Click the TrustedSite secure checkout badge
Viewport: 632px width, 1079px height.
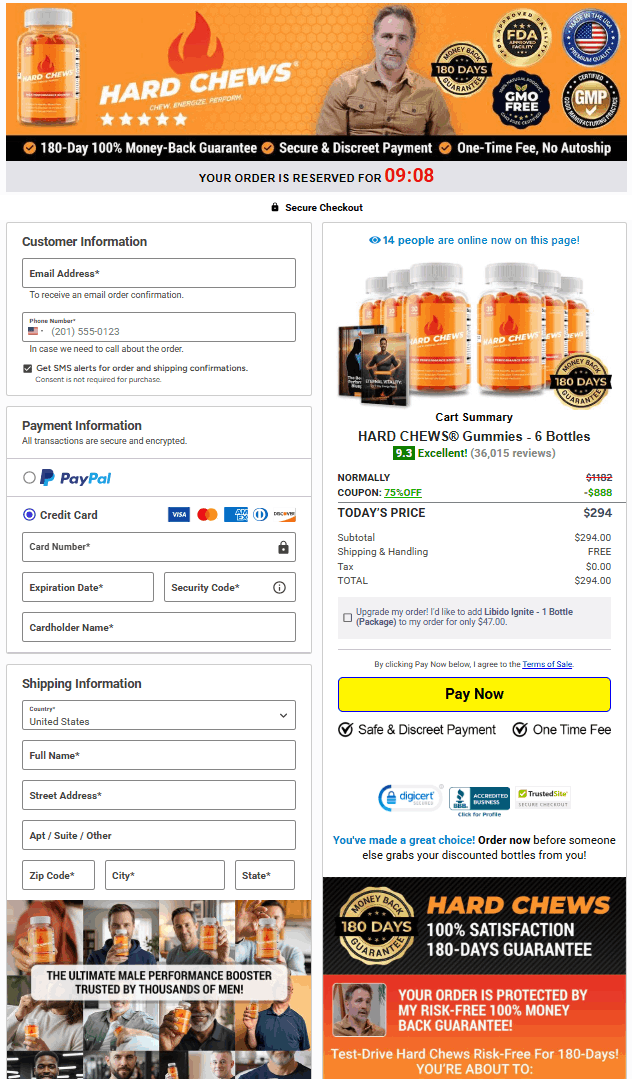[x=543, y=798]
